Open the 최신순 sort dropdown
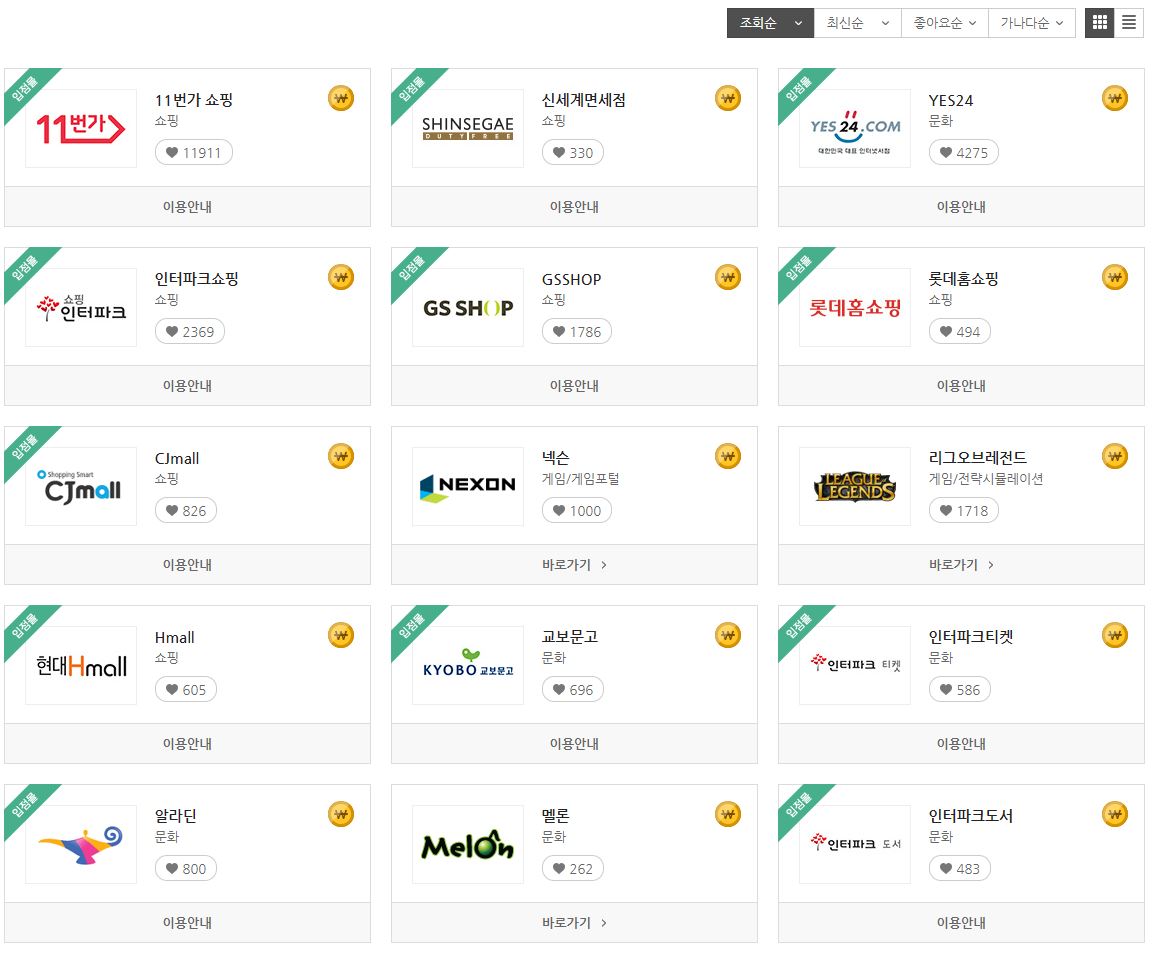This screenshot has width=1156, height=954. pyautogui.click(x=855, y=22)
